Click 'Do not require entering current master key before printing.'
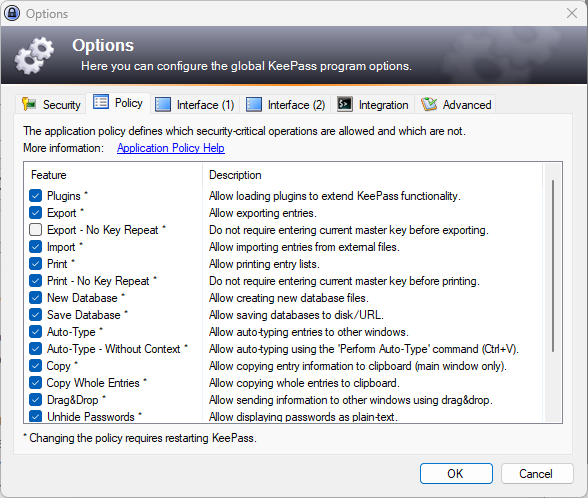 [344, 281]
